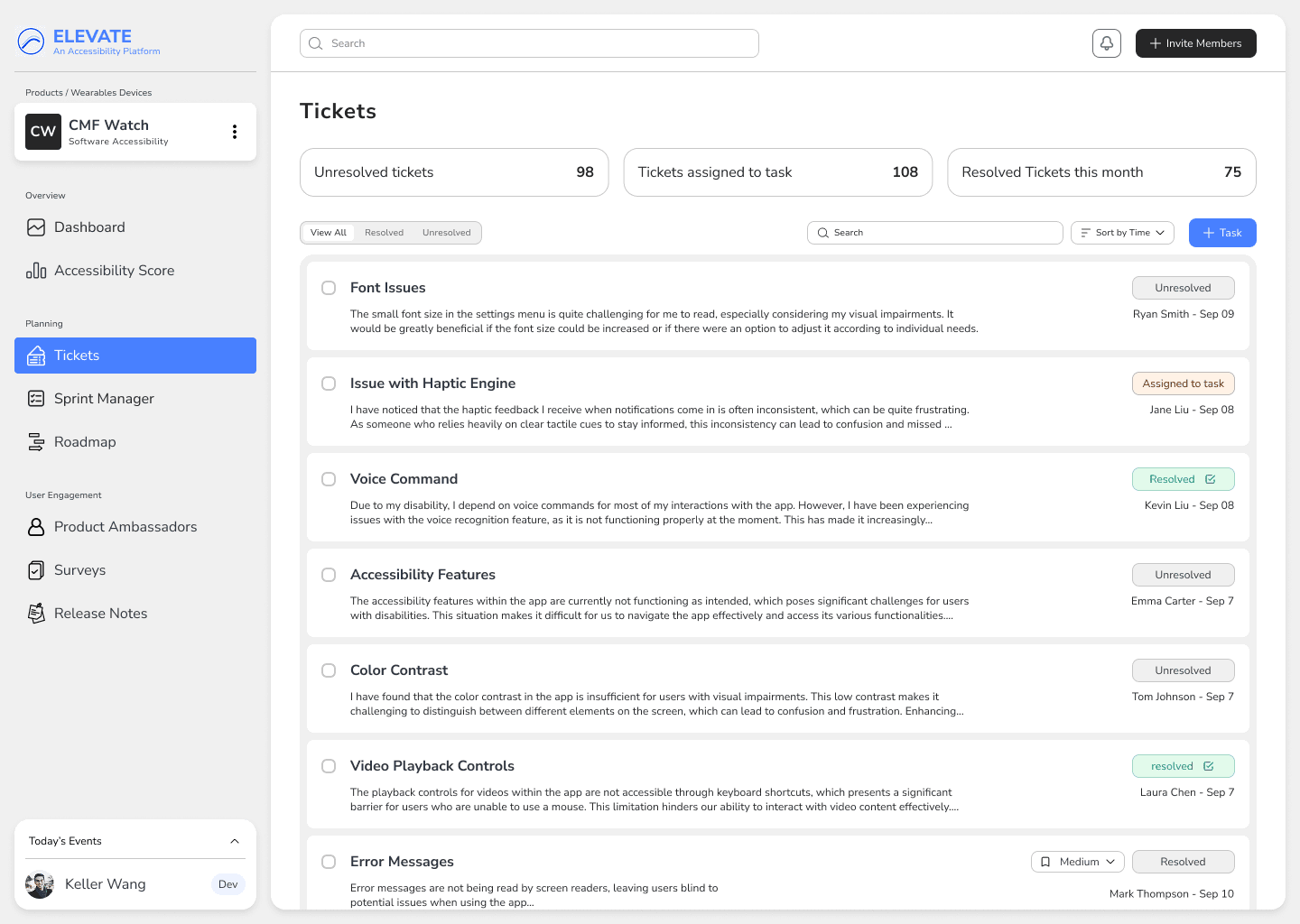The image size is (1300, 924).
Task: Open the Sort by Time dropdown
Action: pos(1122,233)
